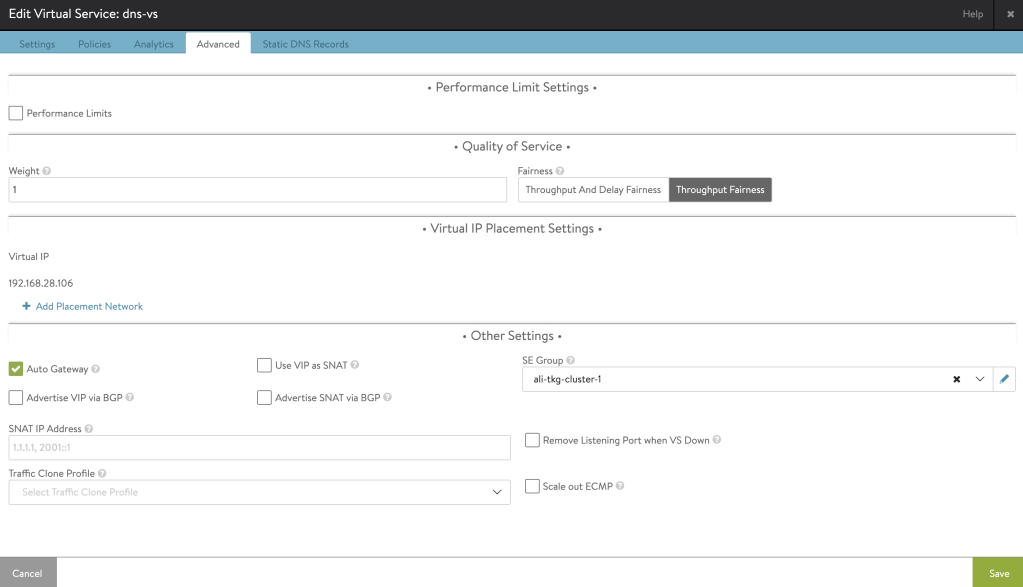Enable the Performance Limits checkbox
The image size is (1023, 587).
pos(16,114)
